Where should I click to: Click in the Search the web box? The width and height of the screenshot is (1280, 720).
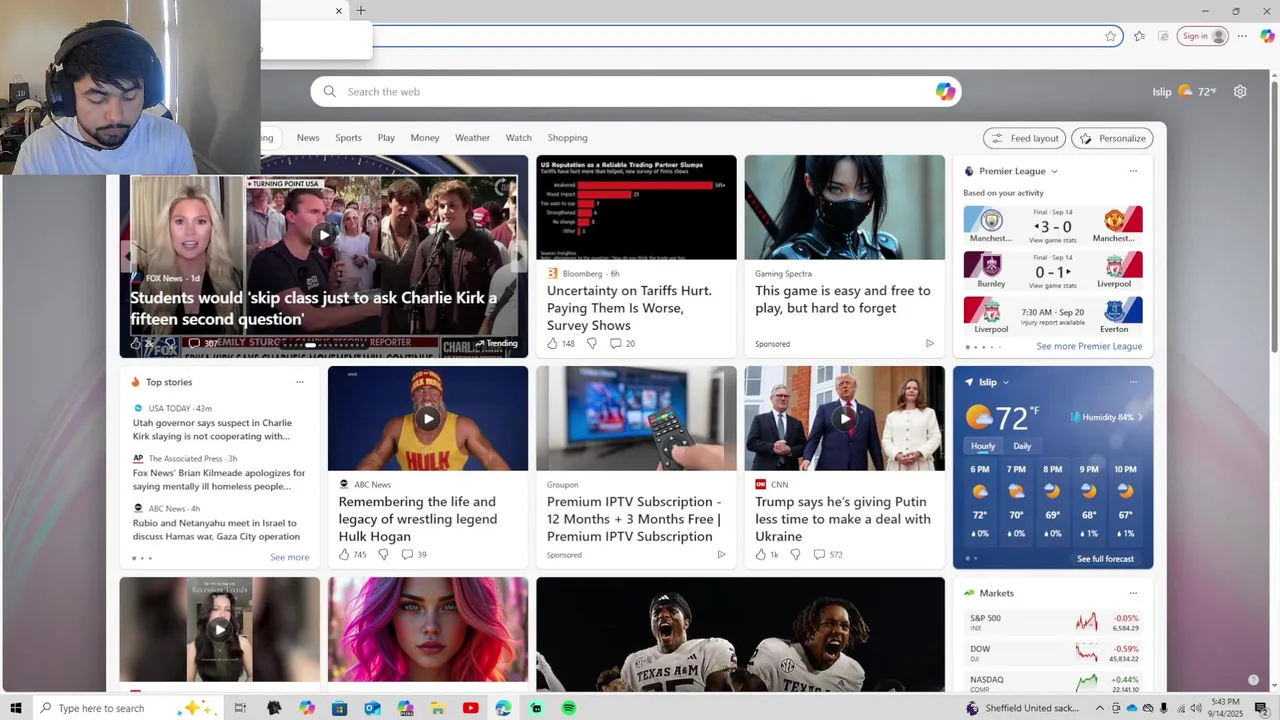click(x=635, y=92)
